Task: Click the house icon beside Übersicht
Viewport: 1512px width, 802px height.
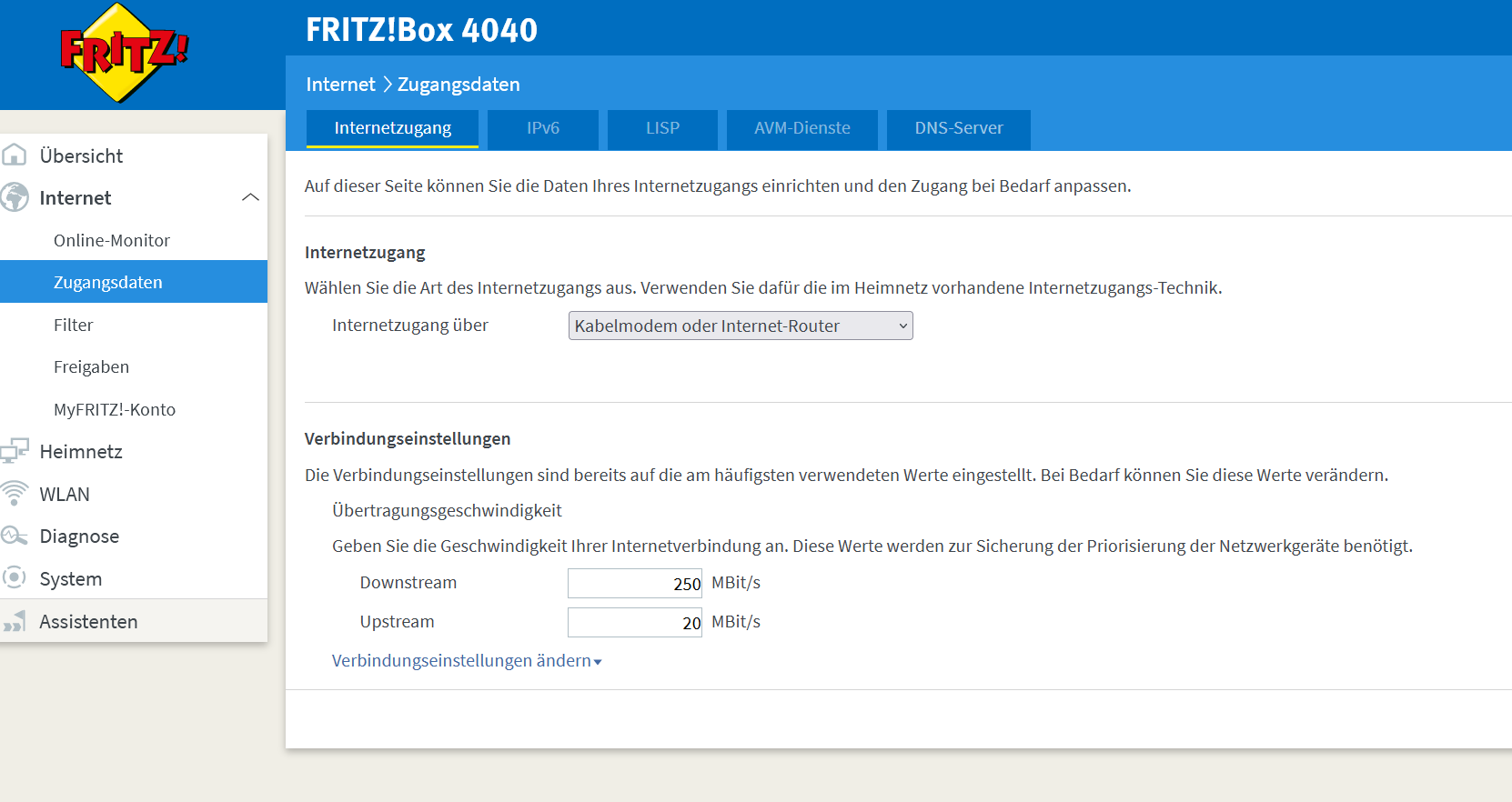Action: point(14,155)
